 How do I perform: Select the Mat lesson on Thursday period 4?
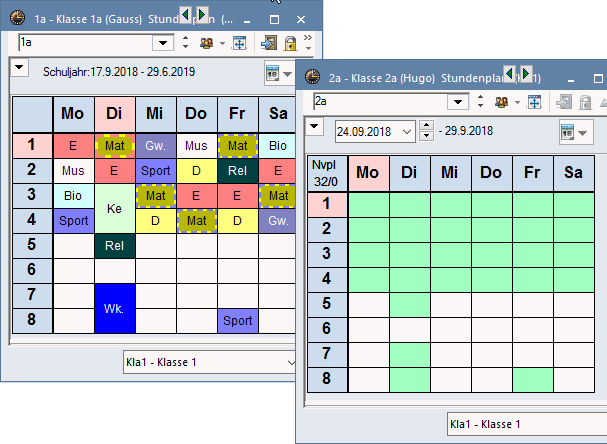point(197,221)
